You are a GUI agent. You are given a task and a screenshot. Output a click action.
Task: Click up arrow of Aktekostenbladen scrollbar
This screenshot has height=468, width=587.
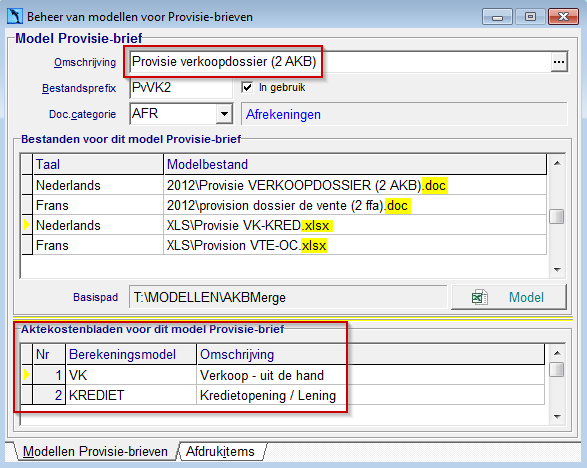click(x=557, y=353)
